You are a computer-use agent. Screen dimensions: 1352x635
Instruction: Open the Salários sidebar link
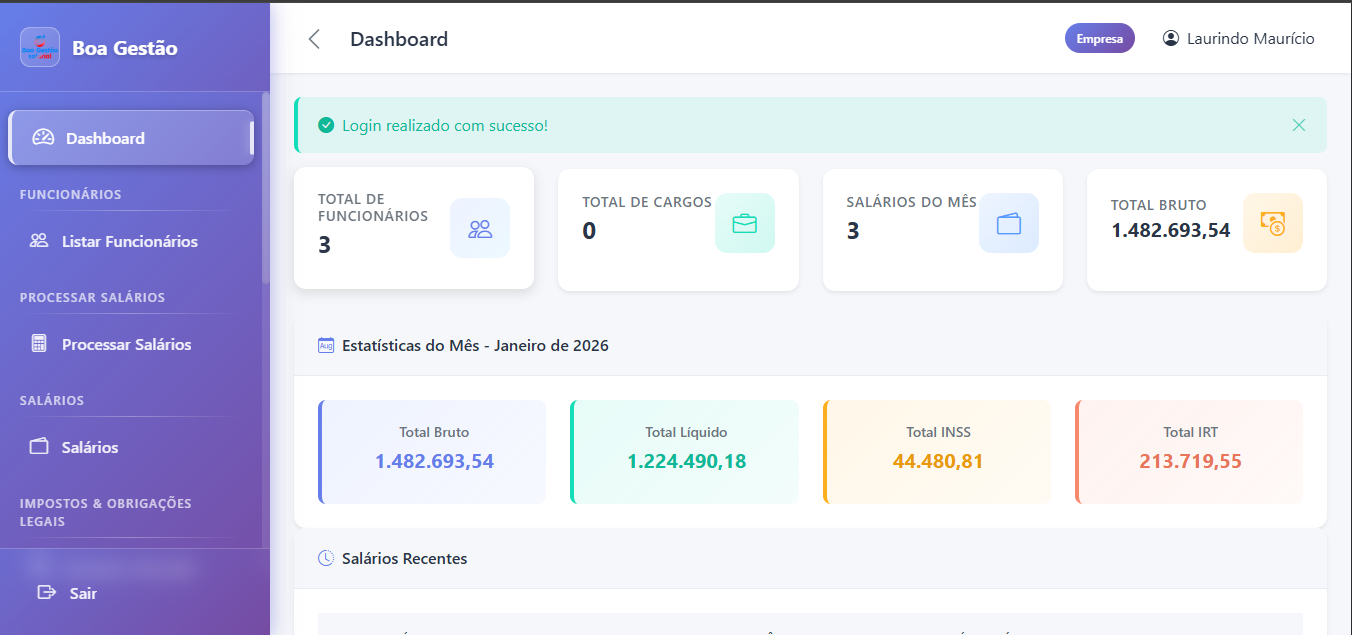[x=89, y=447]
